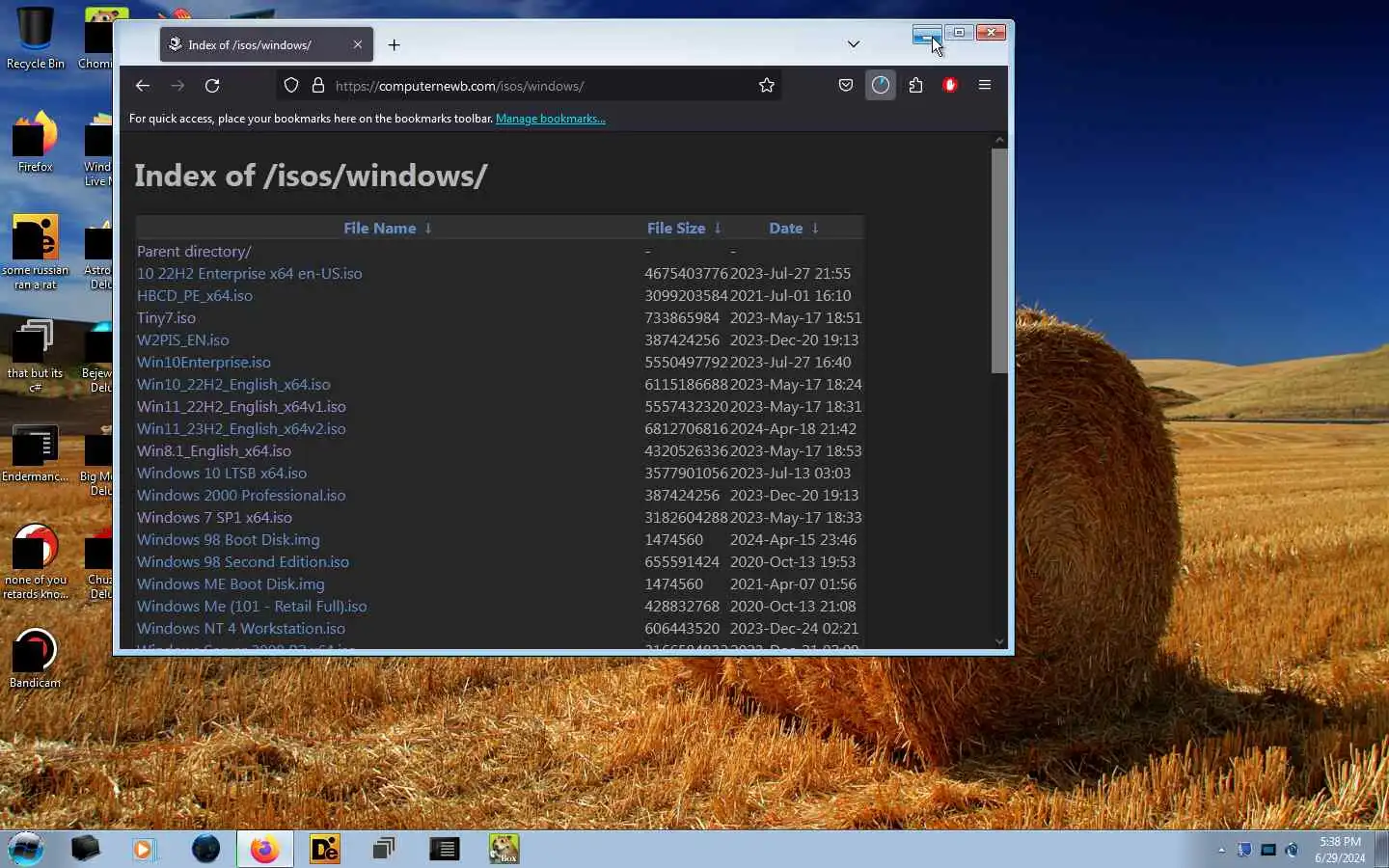Click the Tiny7.iso file link
1389x868 pixels.
[x=166, y=317]
